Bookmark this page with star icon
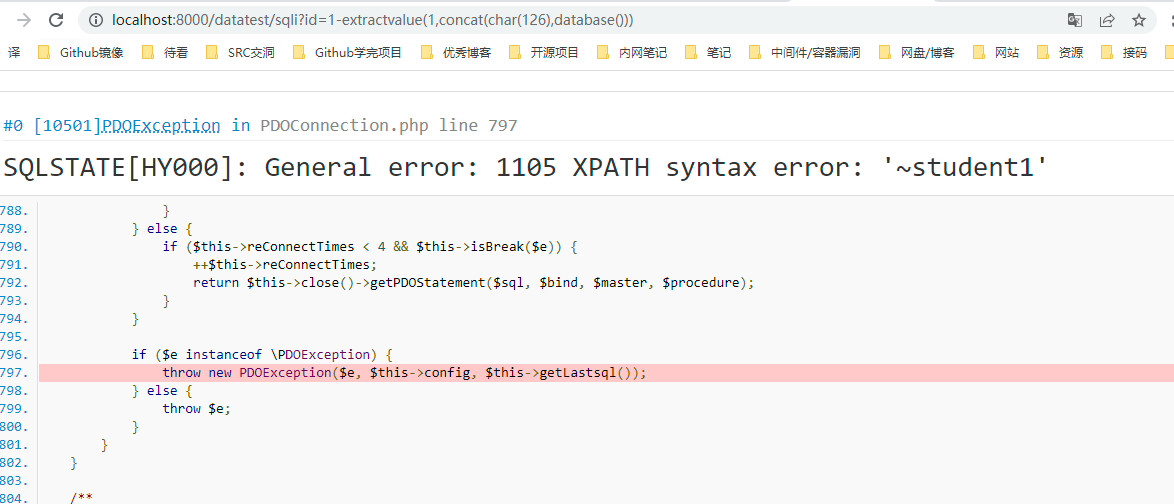Screen dimensions: 1174x504 click(1139, 20)
